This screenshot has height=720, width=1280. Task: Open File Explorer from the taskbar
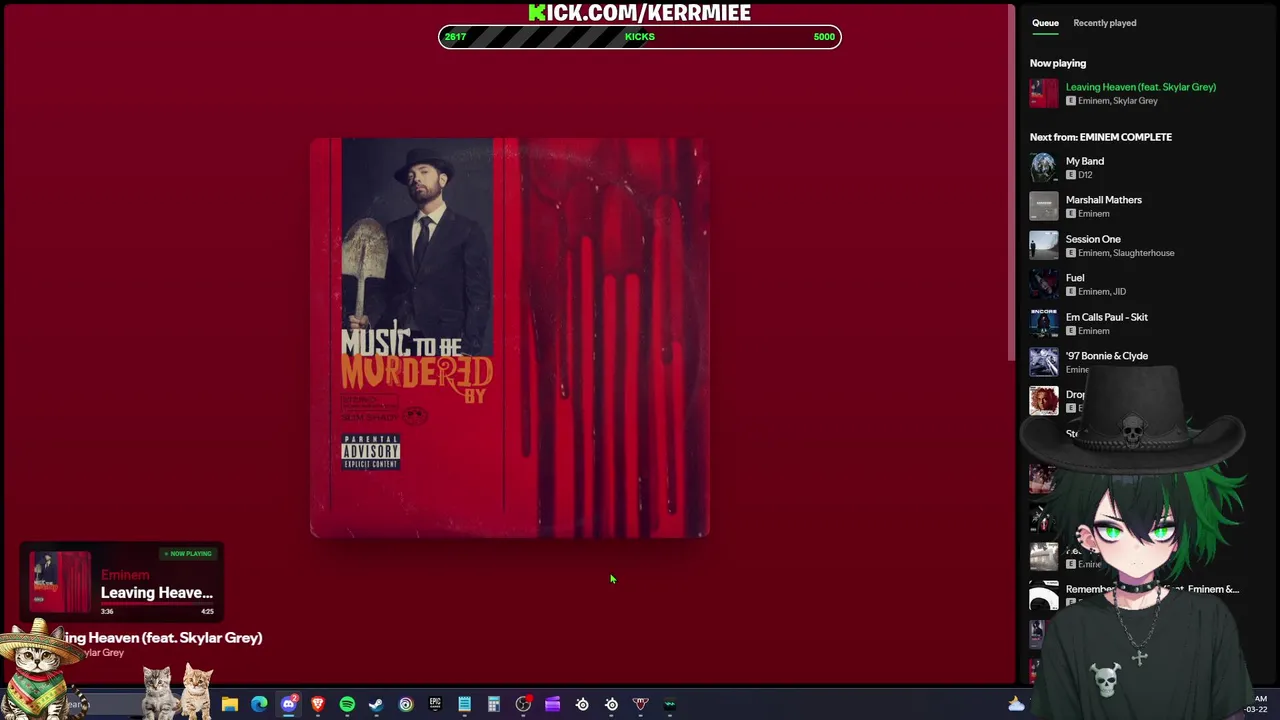click(x=230, y=704)
